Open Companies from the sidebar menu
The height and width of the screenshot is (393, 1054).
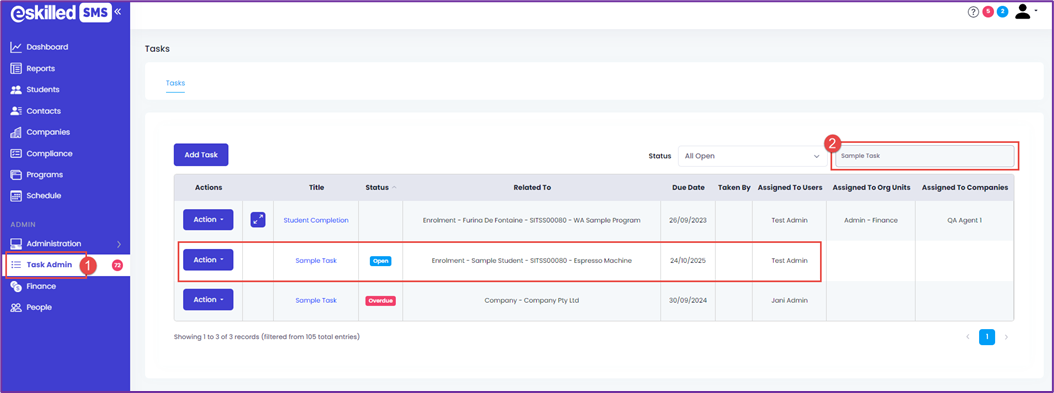pyautogui.click(x=48, y=132)
